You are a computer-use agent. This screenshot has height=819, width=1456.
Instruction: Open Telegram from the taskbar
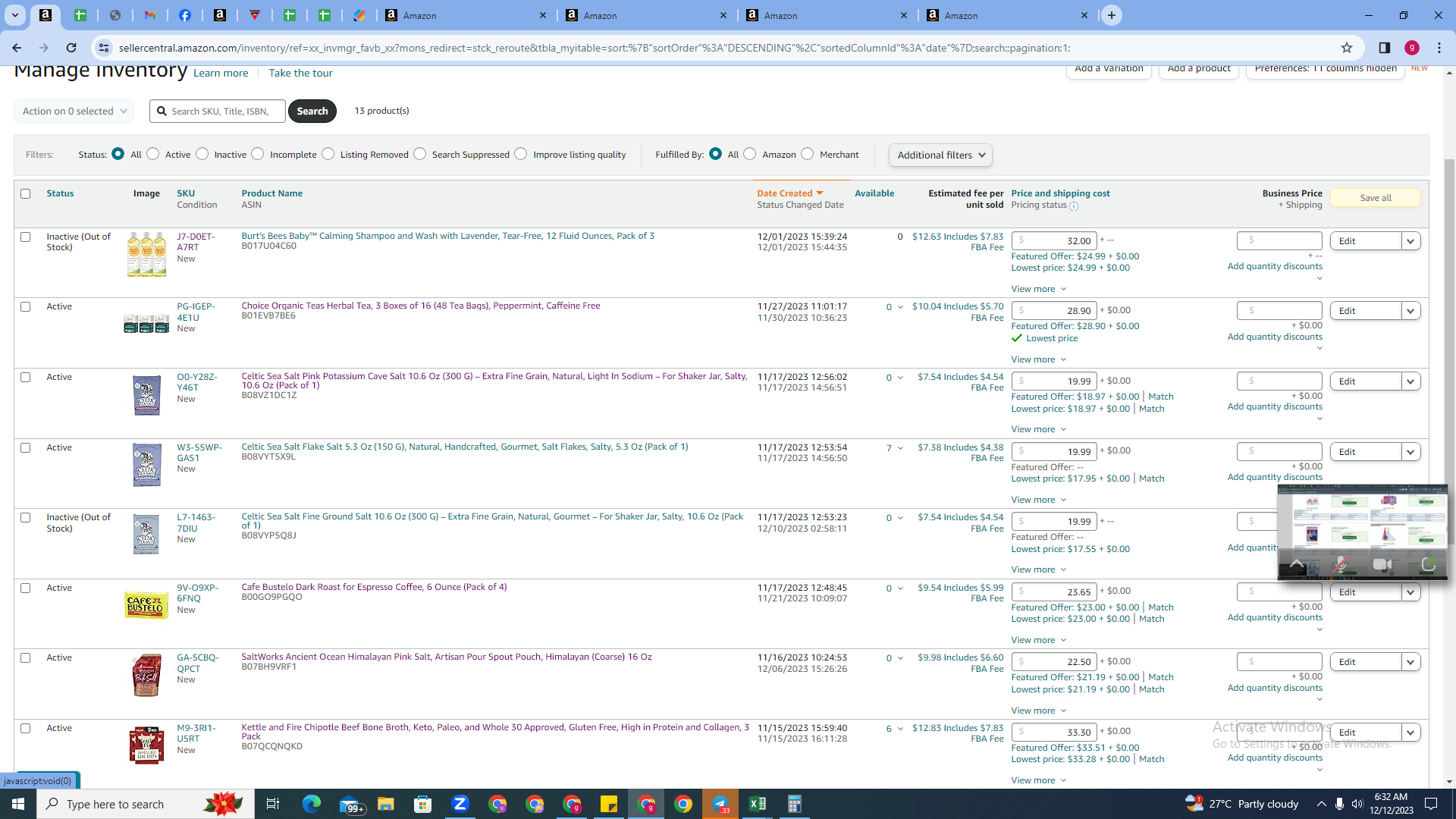click(720, 804)
